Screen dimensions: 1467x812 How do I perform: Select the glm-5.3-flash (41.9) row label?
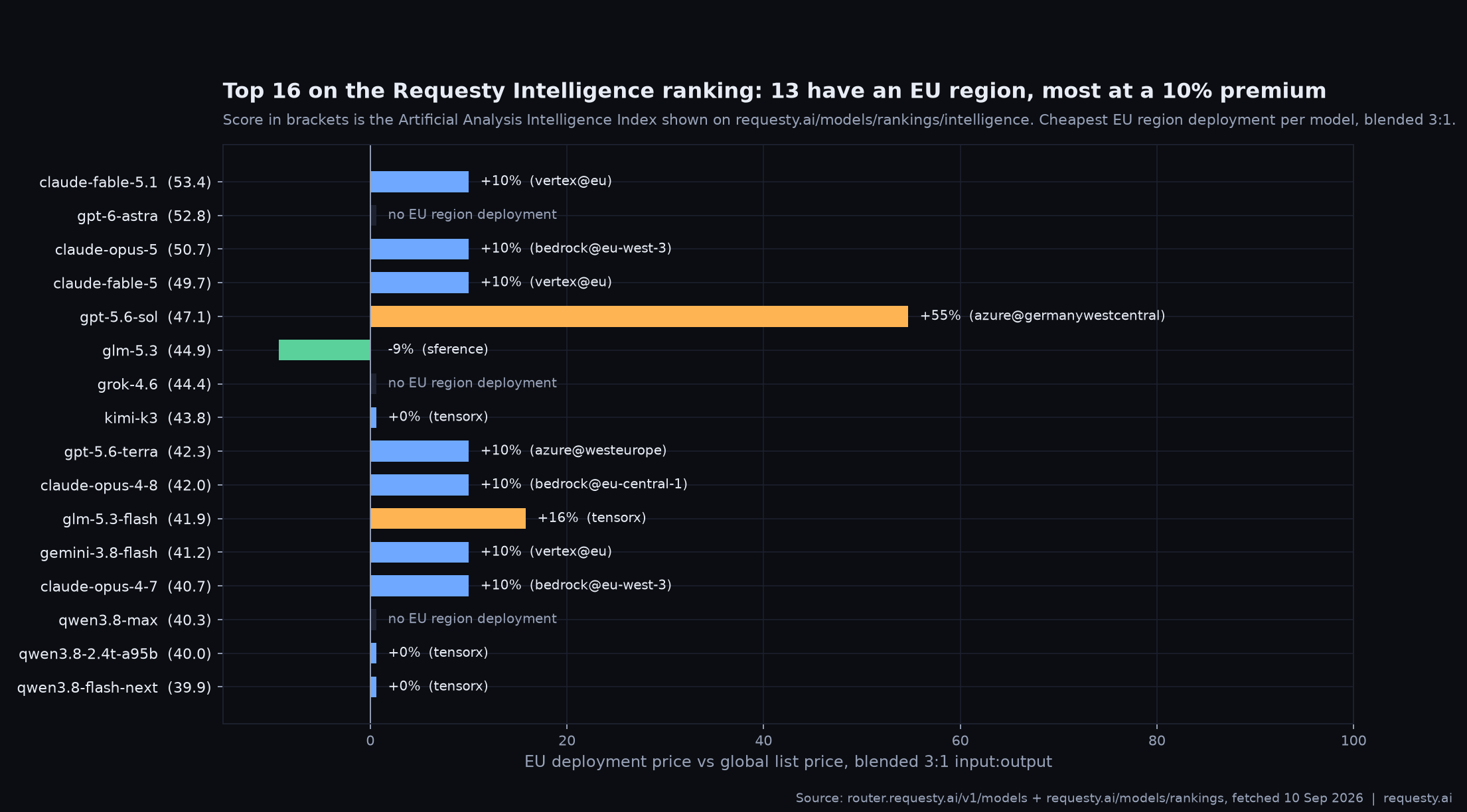point(137,519)
